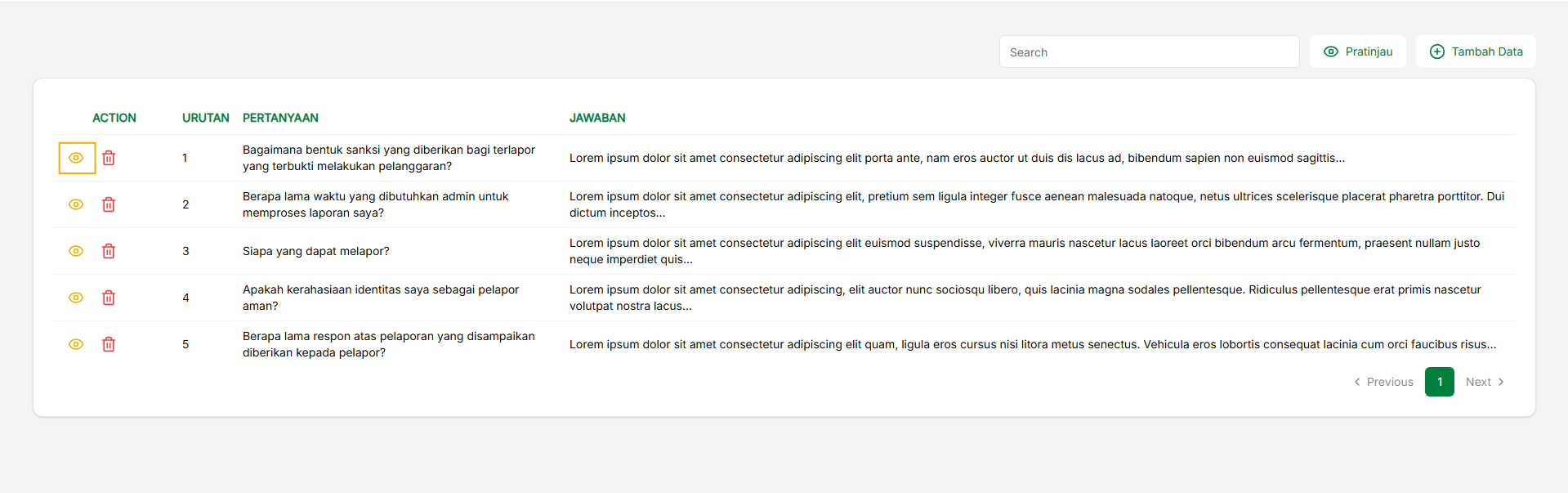
Task: Click the Pratinjau preview button
Action: [x=1357, y=52]
